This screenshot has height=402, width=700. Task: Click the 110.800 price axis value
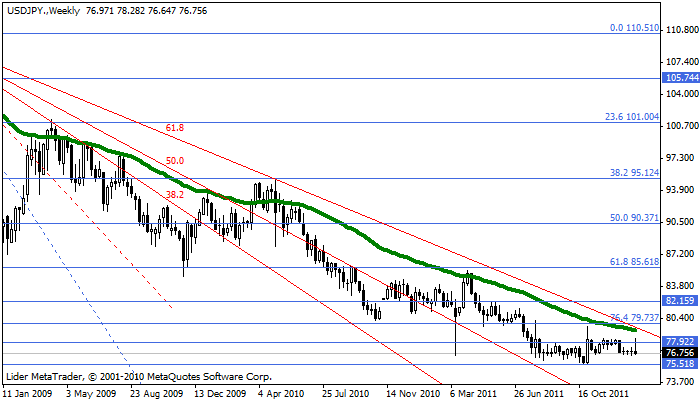[682, 30]
